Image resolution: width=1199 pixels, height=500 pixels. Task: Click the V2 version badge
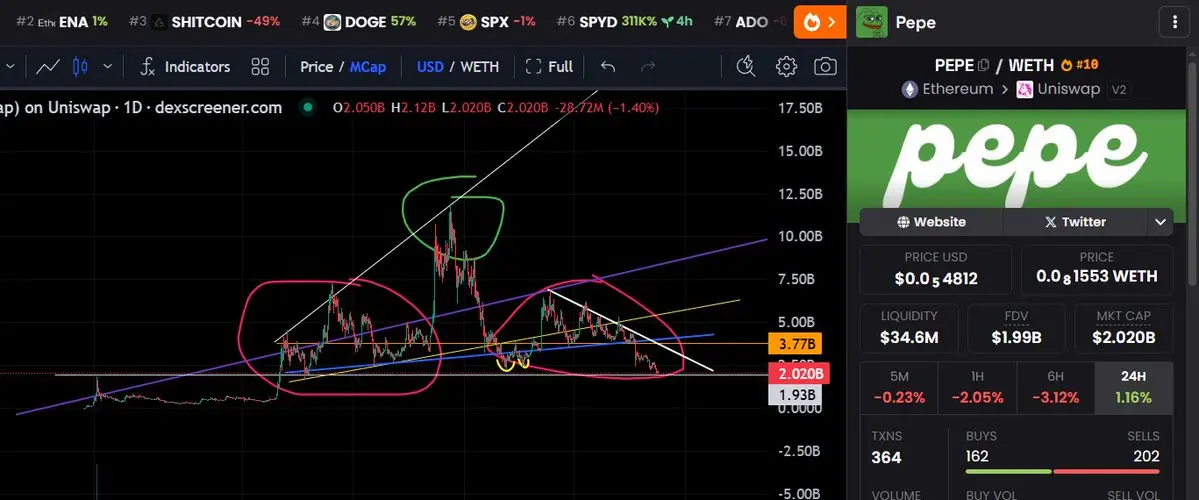[x=1119, y=89]
